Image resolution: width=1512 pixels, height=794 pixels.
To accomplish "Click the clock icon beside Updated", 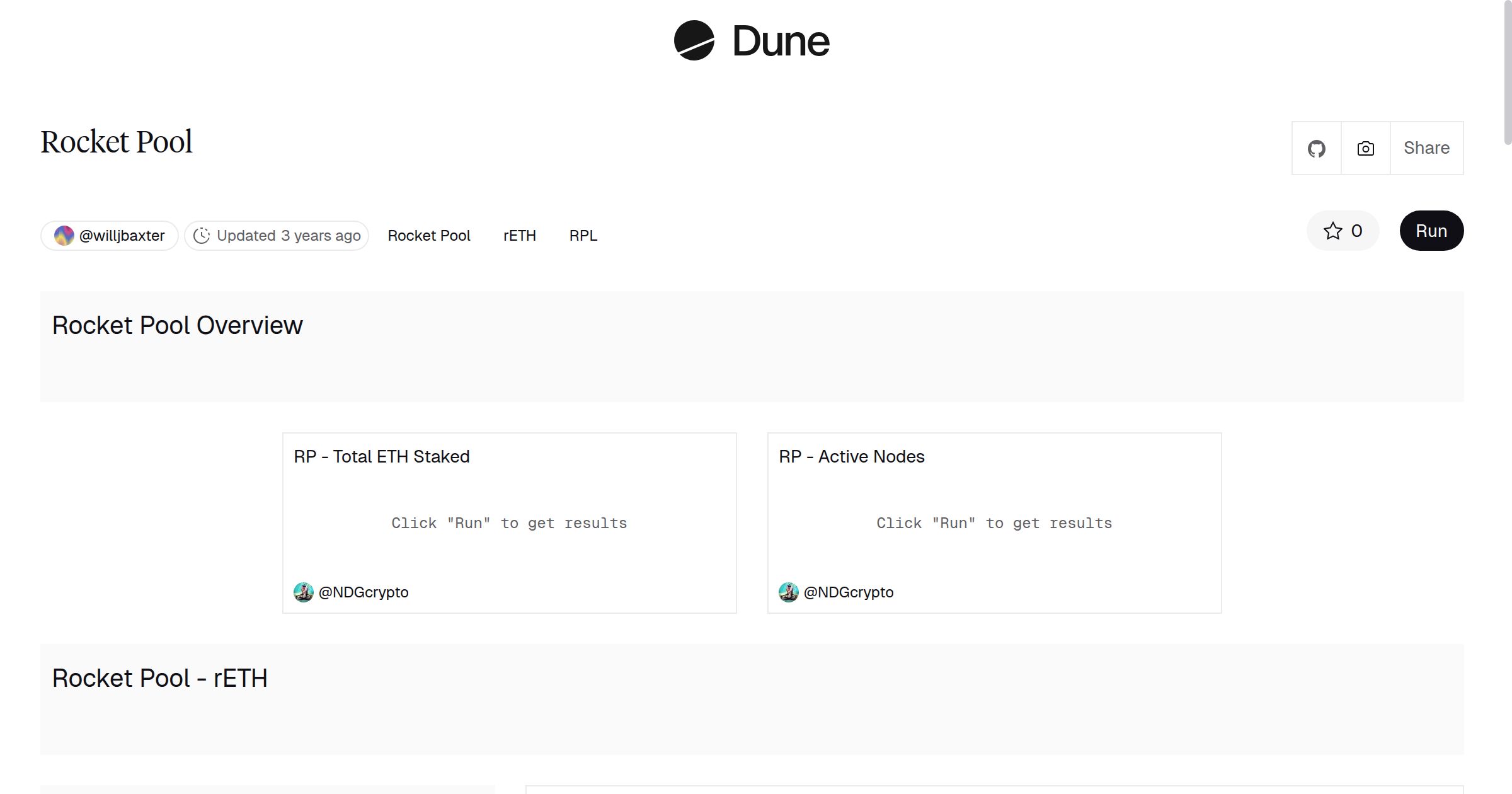I will (x=202, y=236).
